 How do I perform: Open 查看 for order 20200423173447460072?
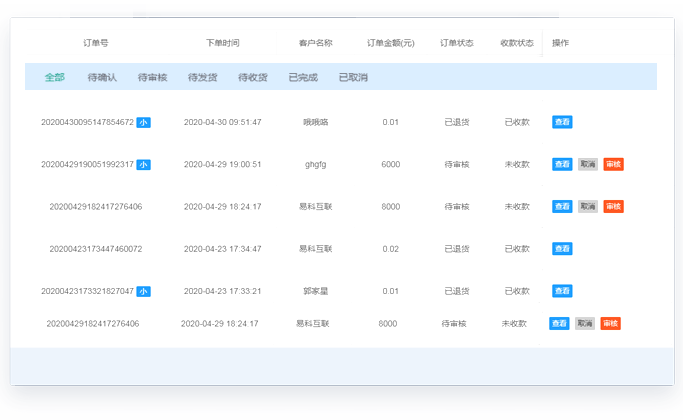tap(562, 249)
